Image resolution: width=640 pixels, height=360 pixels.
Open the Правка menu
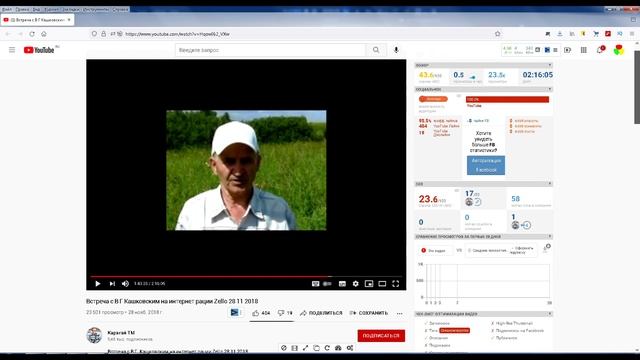point(22,9)
